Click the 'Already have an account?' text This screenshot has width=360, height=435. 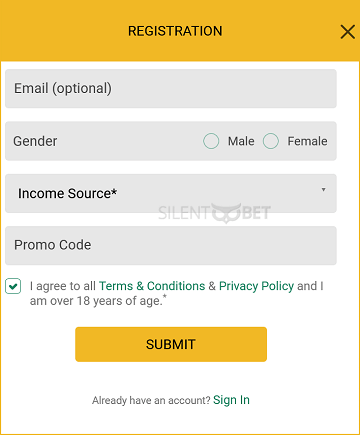tap(151, 400)
